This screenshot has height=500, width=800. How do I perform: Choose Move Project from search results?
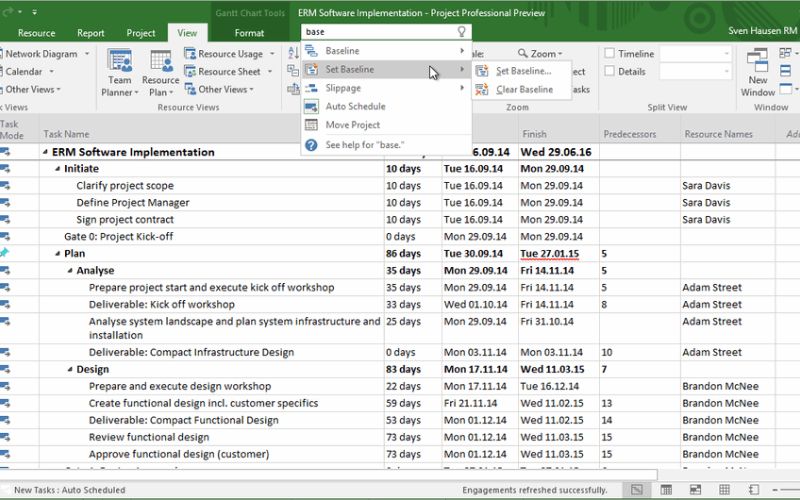point(385,124)
